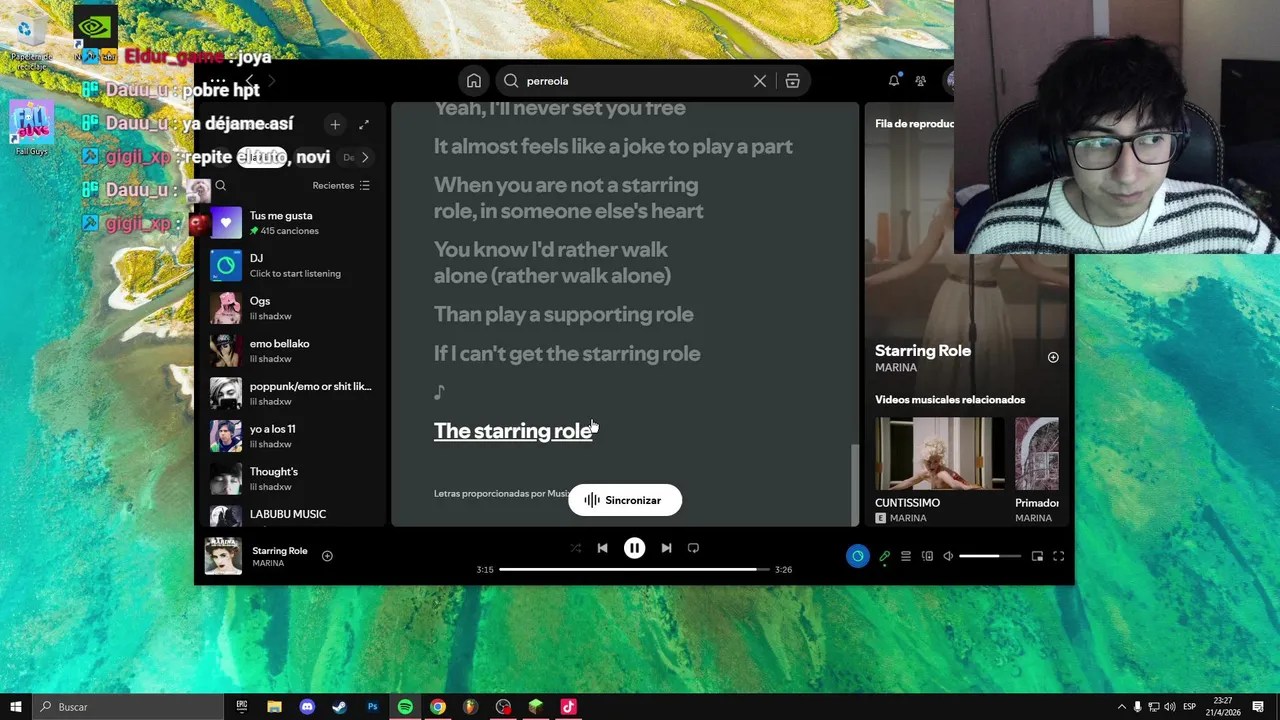Click the final lyric 'The starring role'
This screenshot has height=720, width=1280.
[514, 431]
